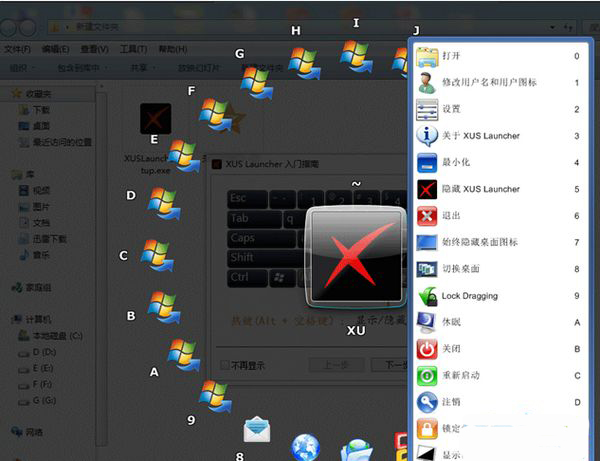
Task: Click the monitor icon for 始终隐藏桌面图标
Action: point(427,243)
